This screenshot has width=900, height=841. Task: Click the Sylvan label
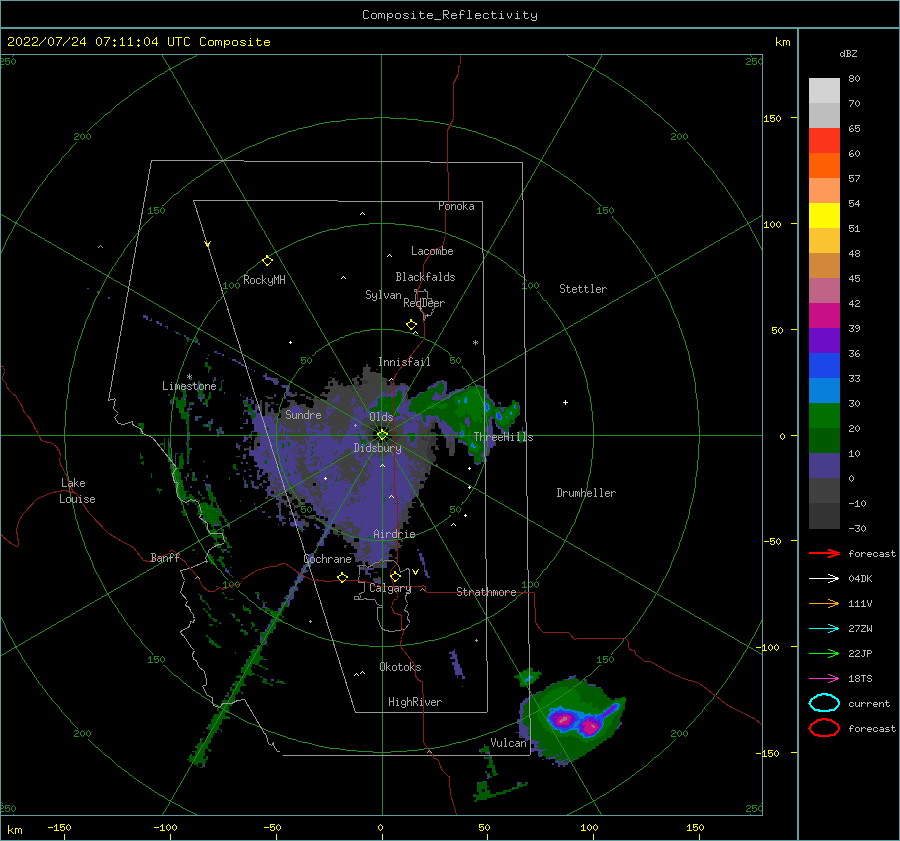(x=383, y=295)
